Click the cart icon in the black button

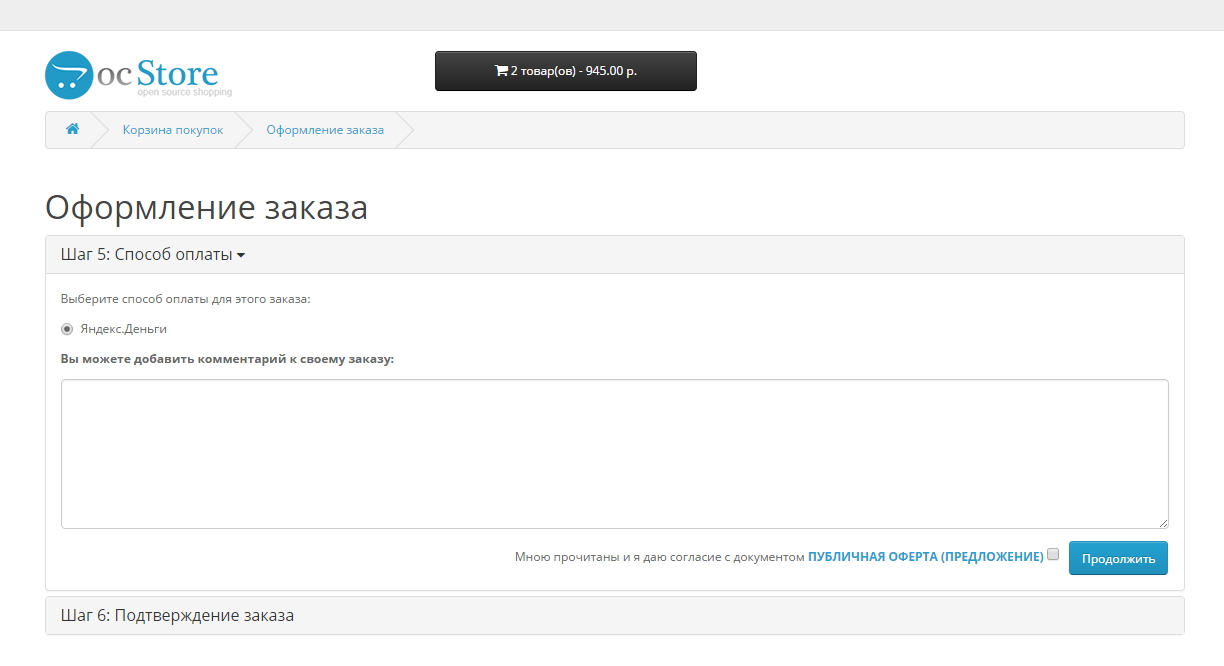pos(501,71)
